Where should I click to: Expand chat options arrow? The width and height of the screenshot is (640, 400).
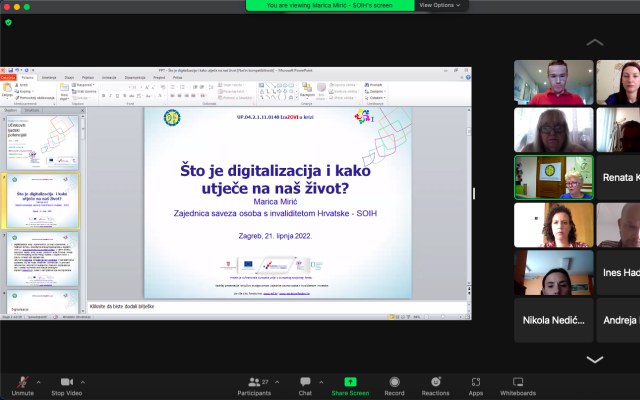[x=321, y=382]
